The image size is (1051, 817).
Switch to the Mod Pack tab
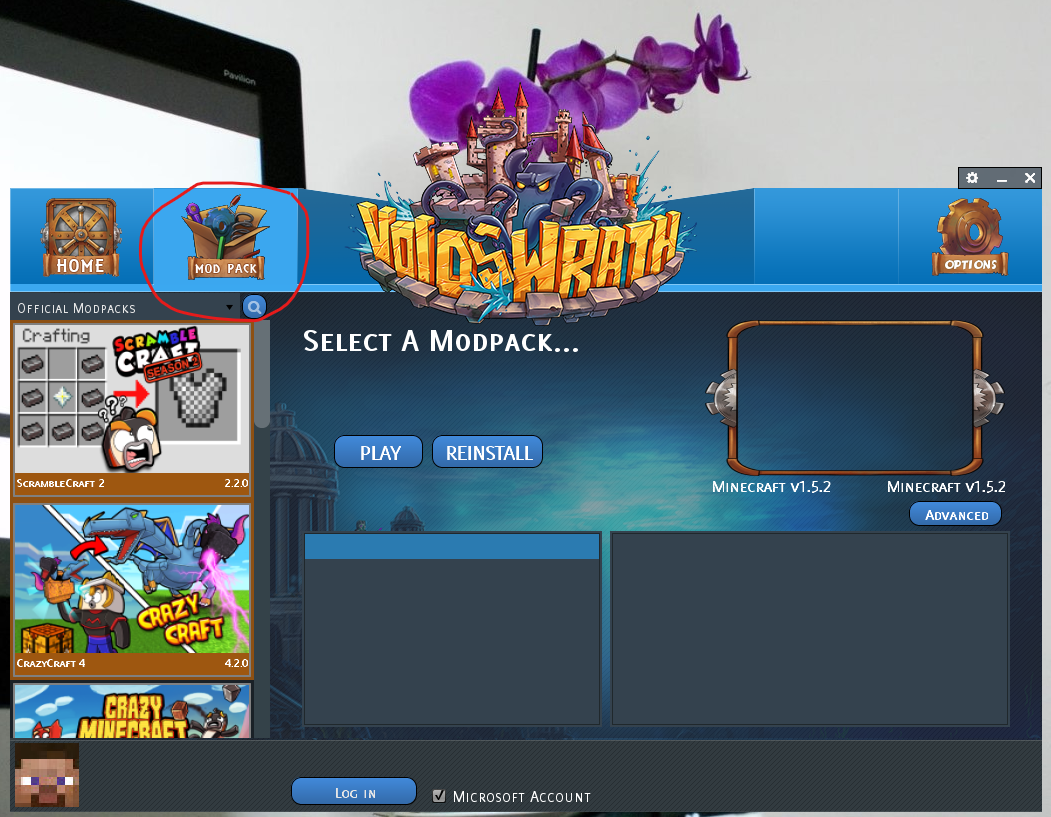pyautogui.click(x=226, y=237)
